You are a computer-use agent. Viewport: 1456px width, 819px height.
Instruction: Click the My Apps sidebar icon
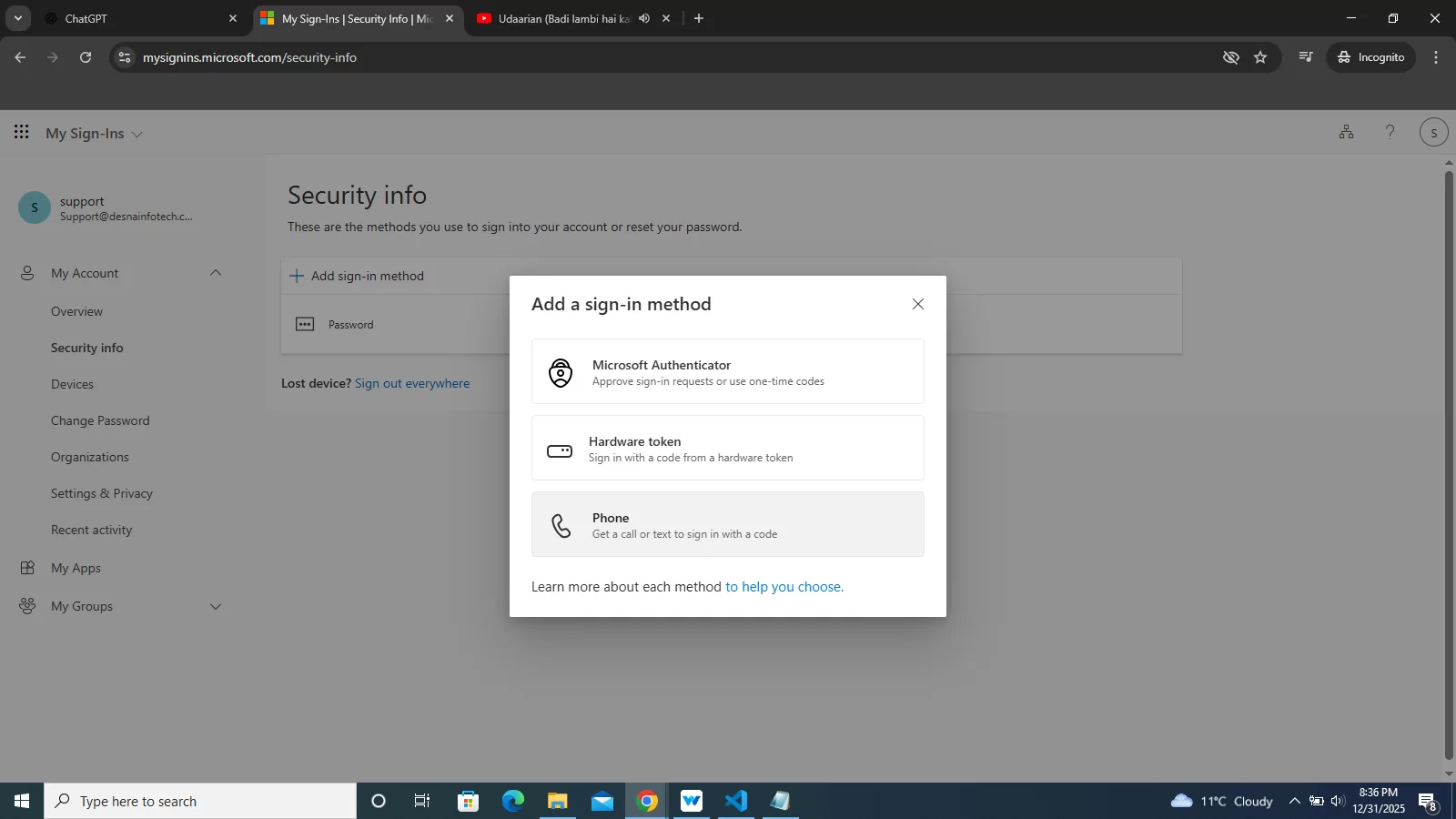click(x=27, y=568)
